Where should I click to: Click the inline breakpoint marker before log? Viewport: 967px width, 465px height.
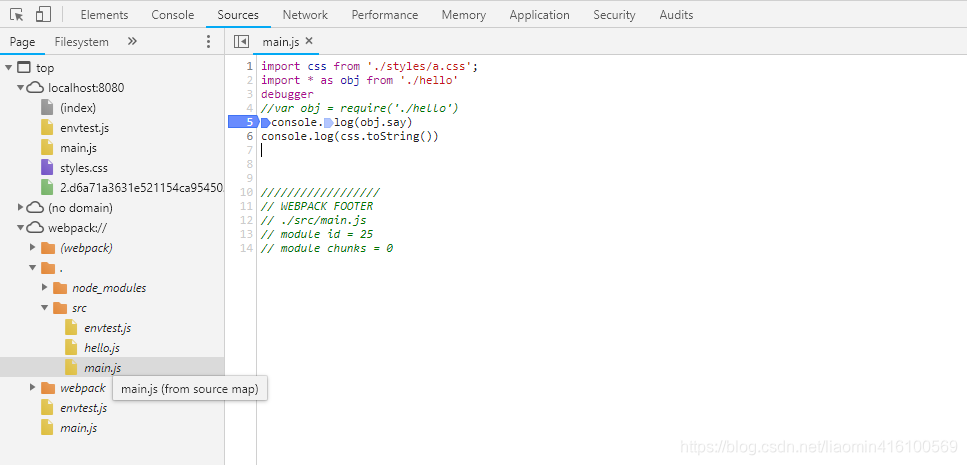pos(328,122)
